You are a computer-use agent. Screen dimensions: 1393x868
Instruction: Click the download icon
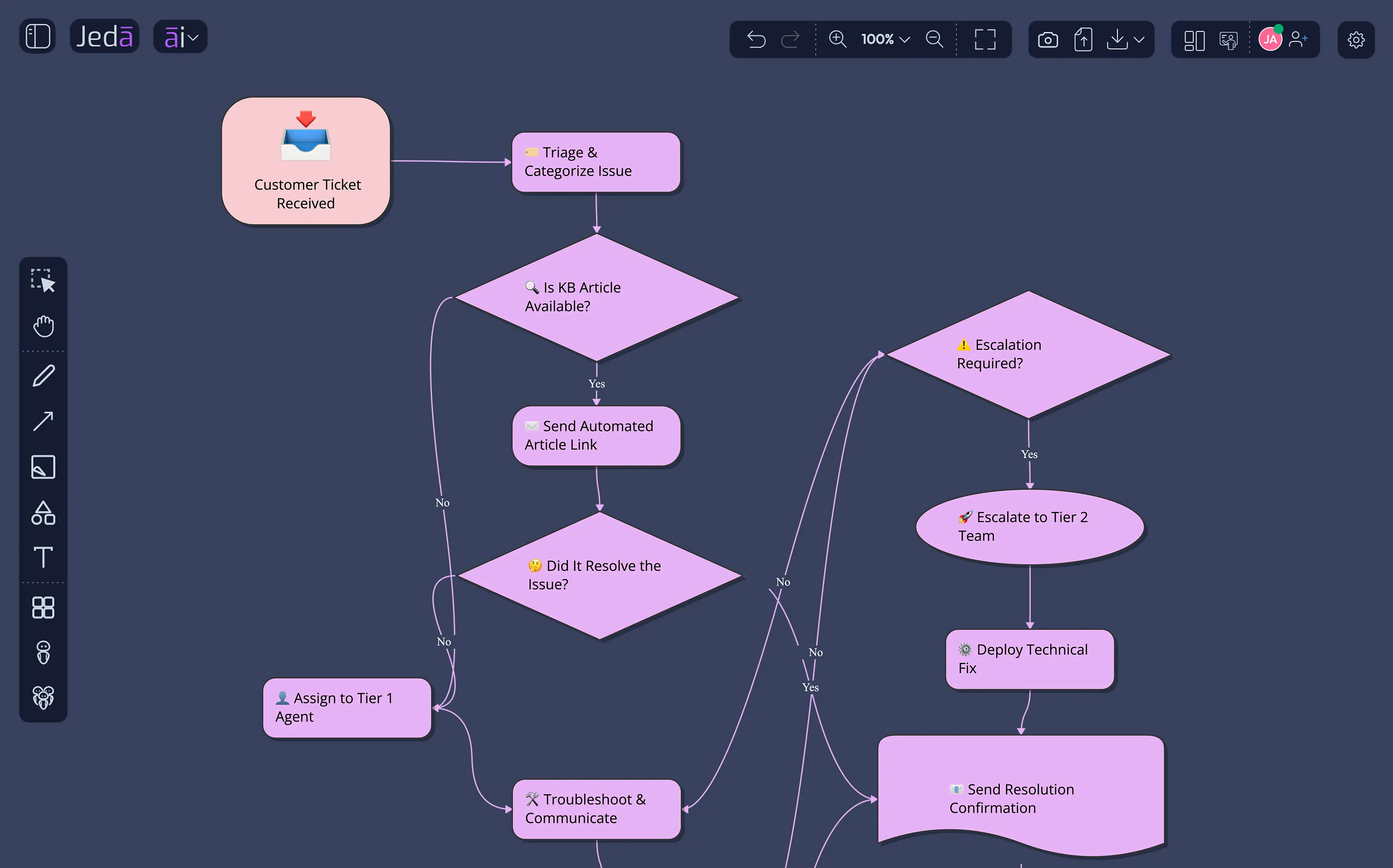1117,40
